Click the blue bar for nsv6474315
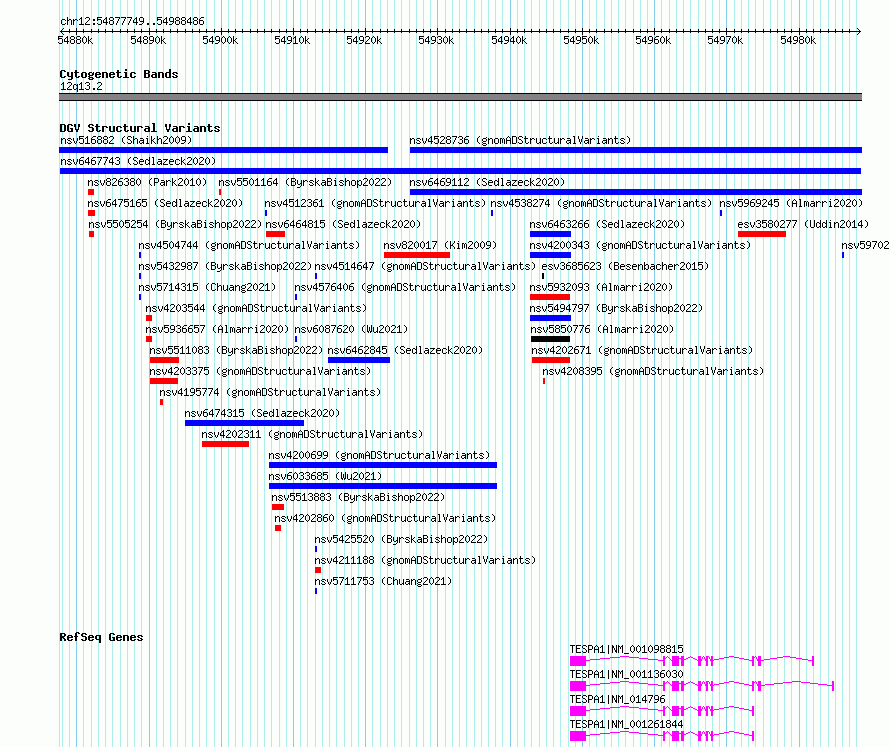The image size is (890, 747). point(244,423)
